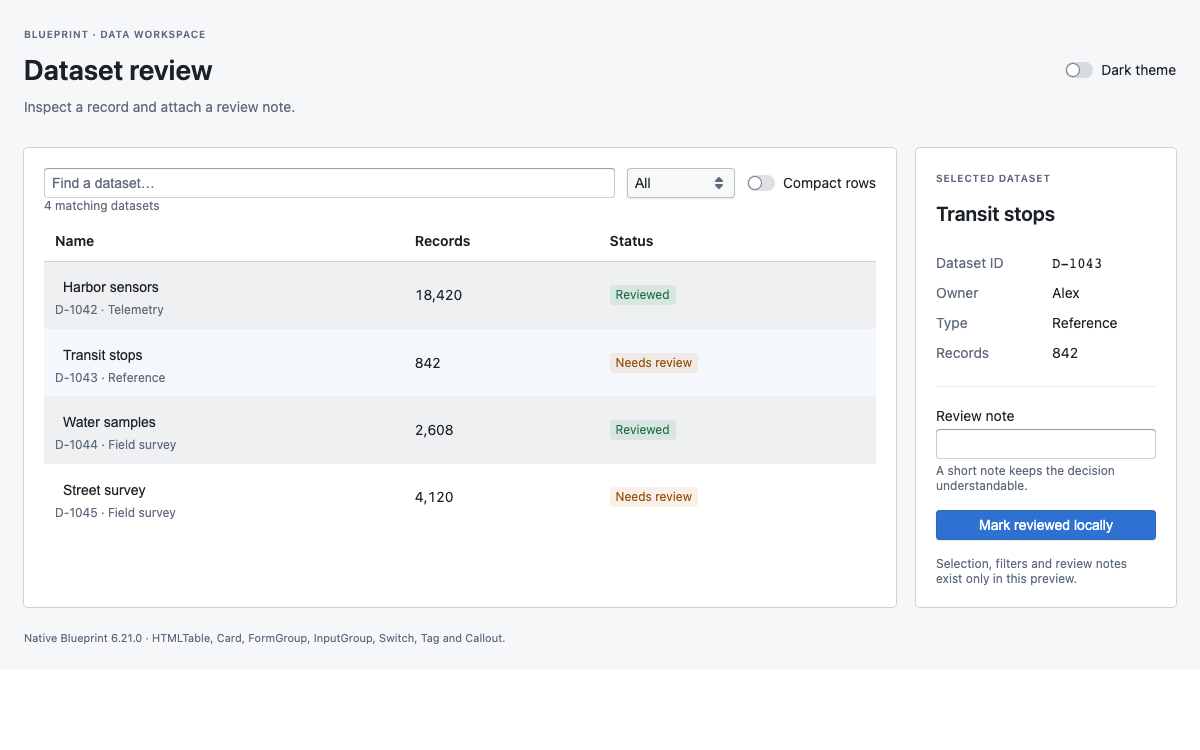Click the Reviewed tag for Water samples
1200x750 pixels.
[643, 430]
